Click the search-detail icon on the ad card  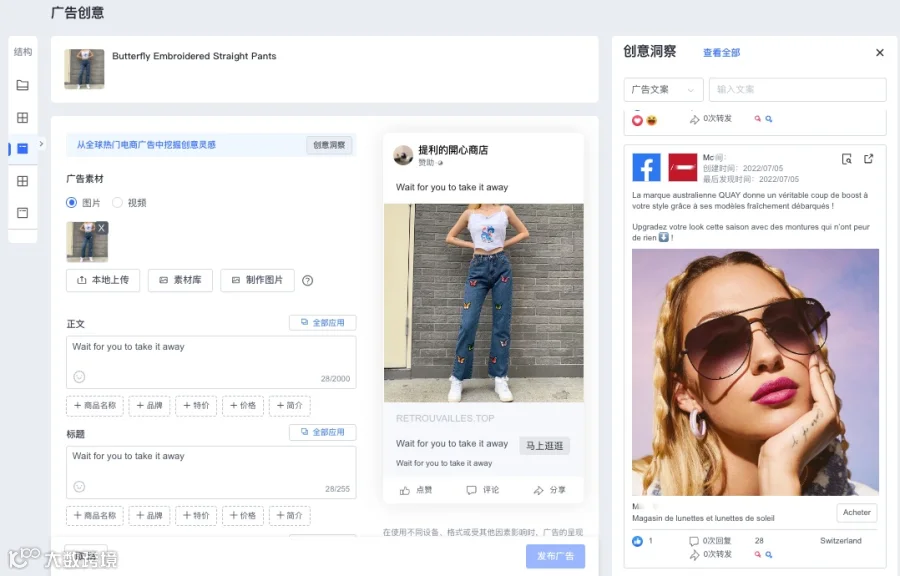point(847,159)
